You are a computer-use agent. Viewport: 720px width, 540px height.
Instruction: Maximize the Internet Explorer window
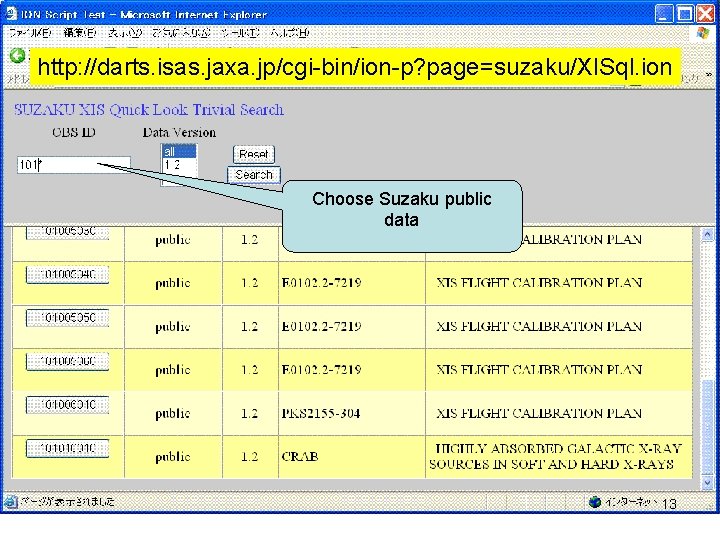(685, 14)
